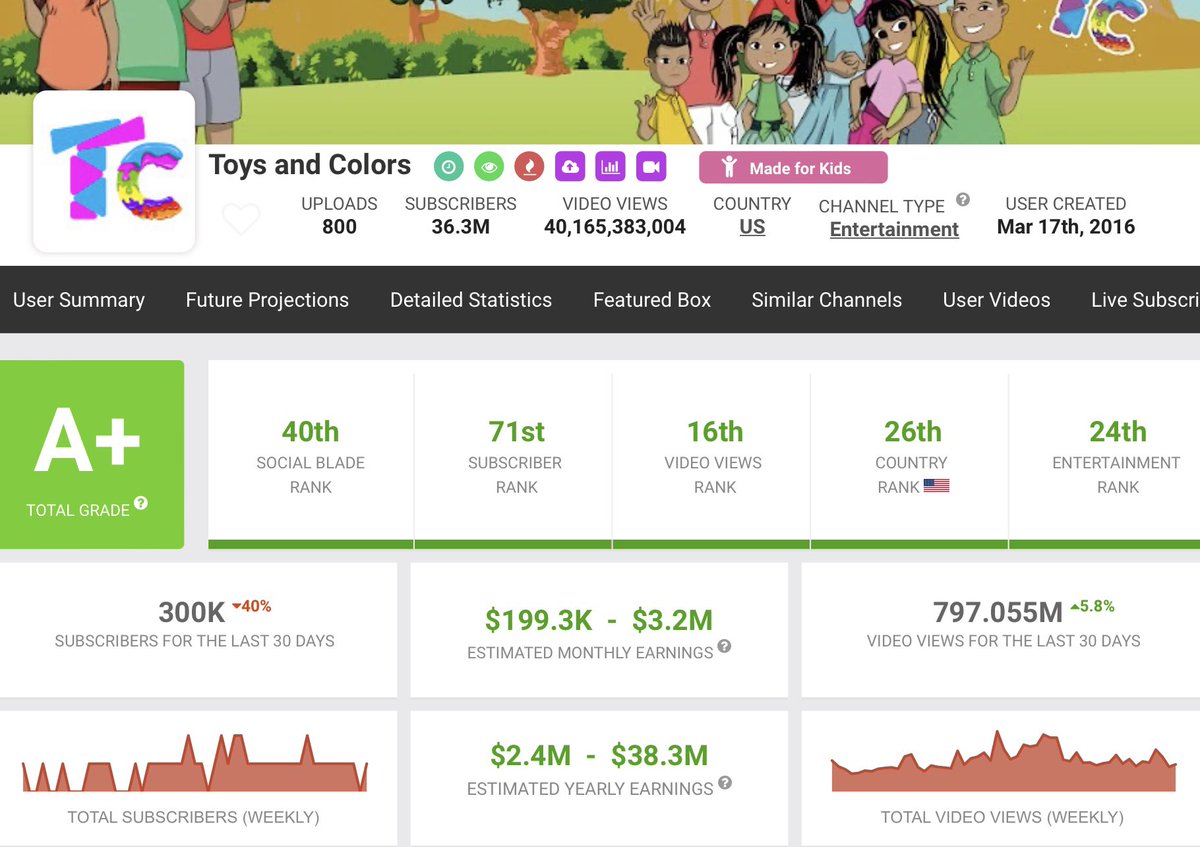Click the Total Video Views weekly chart

pyautogui.click(x=1004, y=762)
